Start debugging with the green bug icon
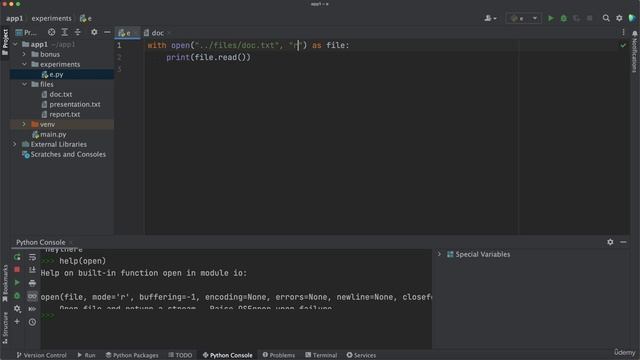Screen dimensions: 640x360 pyautogui.click(x=564, y=18)
